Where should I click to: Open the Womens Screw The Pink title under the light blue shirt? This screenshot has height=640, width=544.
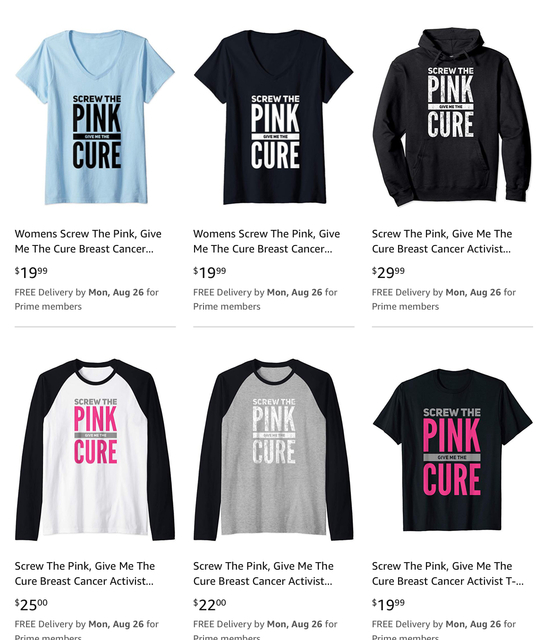pyautogui.click(x=88, y=241)
